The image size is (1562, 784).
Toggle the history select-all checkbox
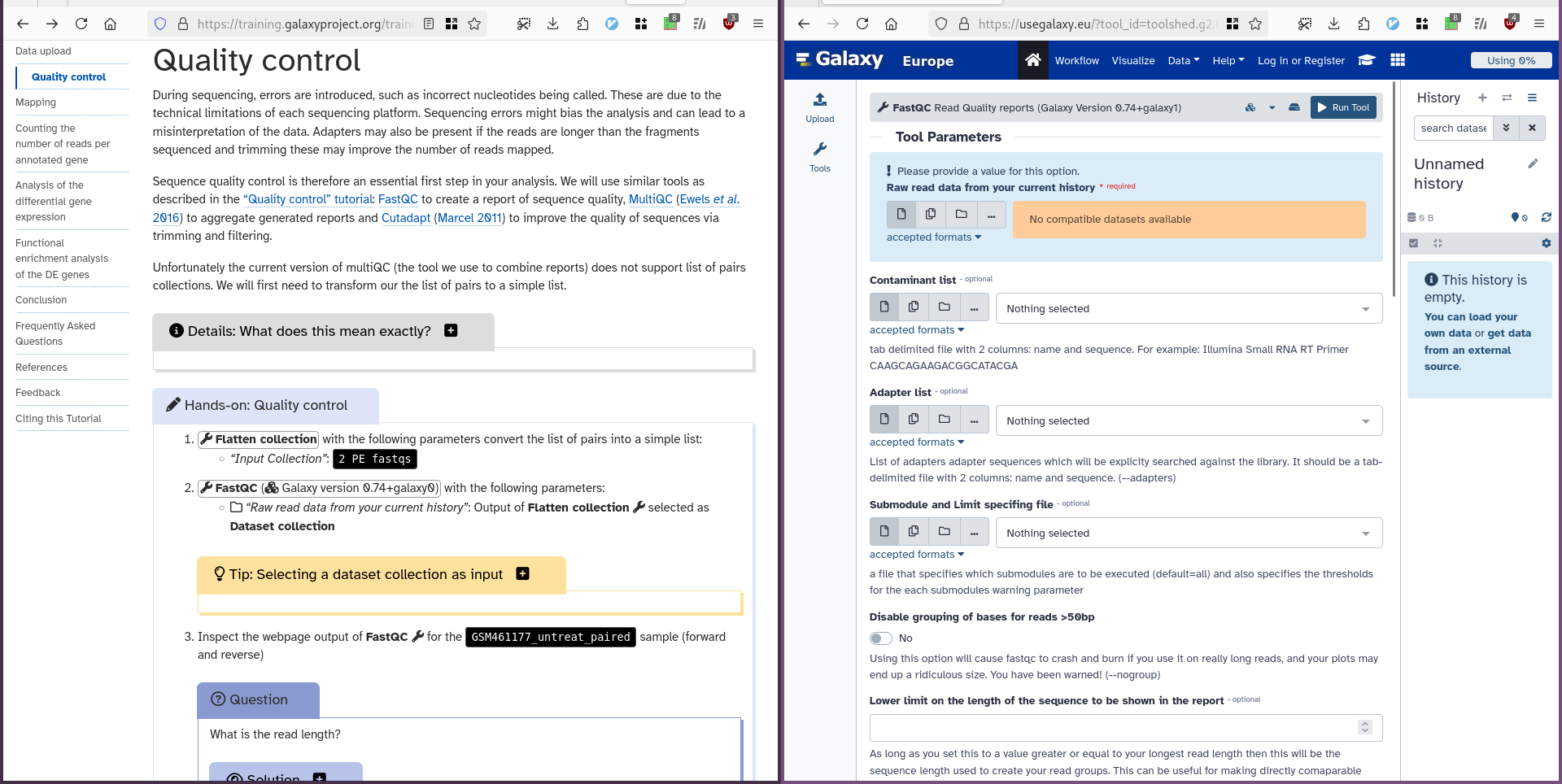coord(1414,243)
